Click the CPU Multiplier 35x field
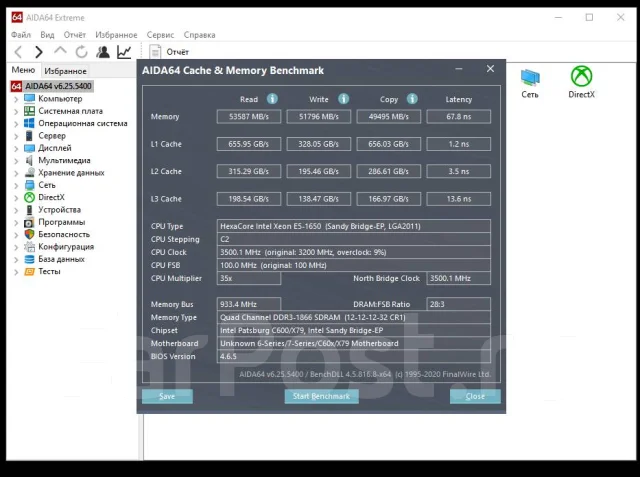Image resolution: width=640 pixels, height=477 pixels. click(x=249, y=278)
